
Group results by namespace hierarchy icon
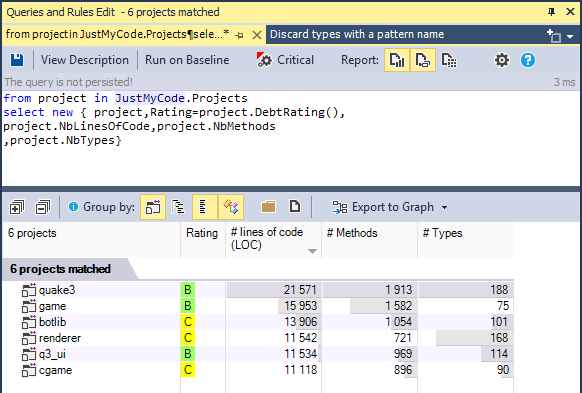pyautogui.click(x=178, y=207)
